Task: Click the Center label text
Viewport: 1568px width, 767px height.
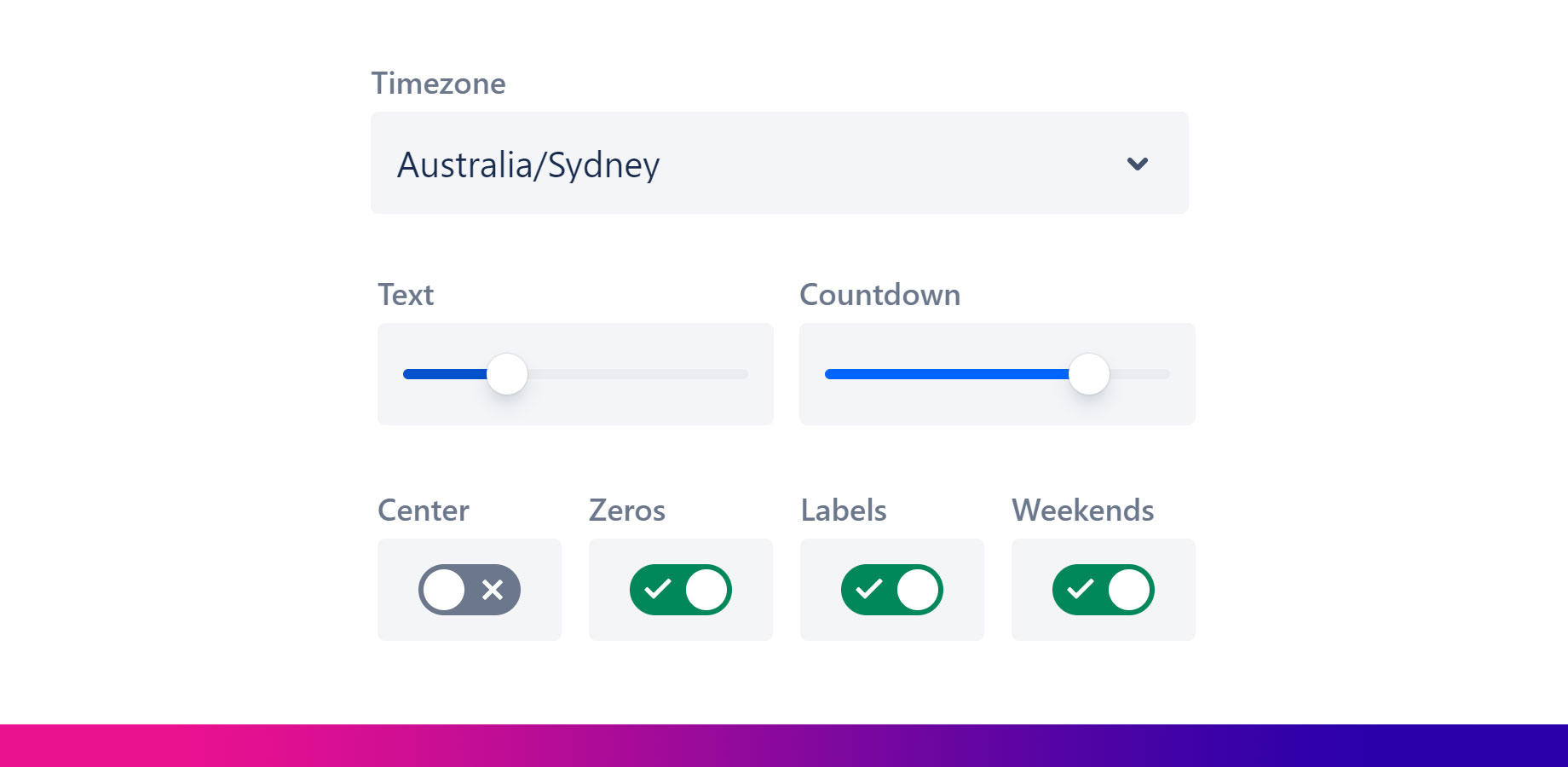Action: (x=424, y=510)
